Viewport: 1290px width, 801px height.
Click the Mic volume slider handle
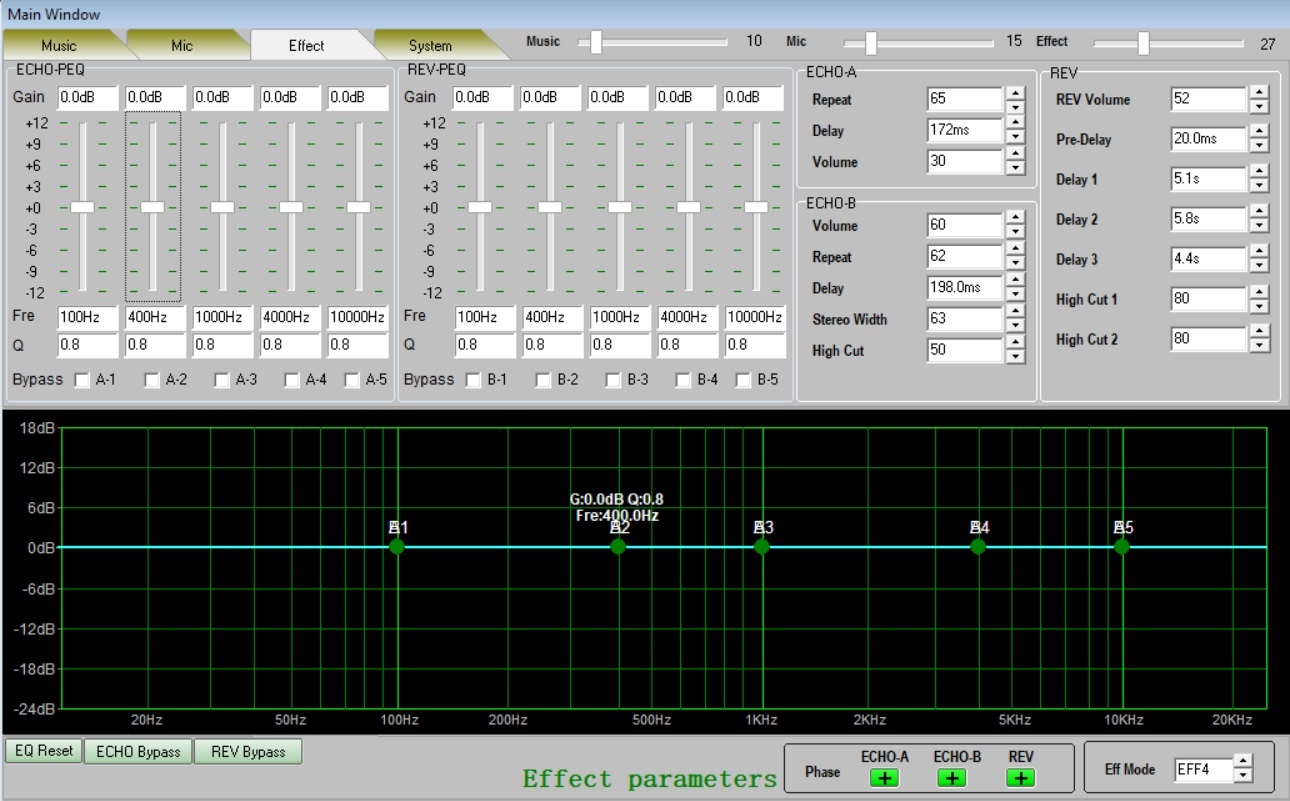pos(871,42)
